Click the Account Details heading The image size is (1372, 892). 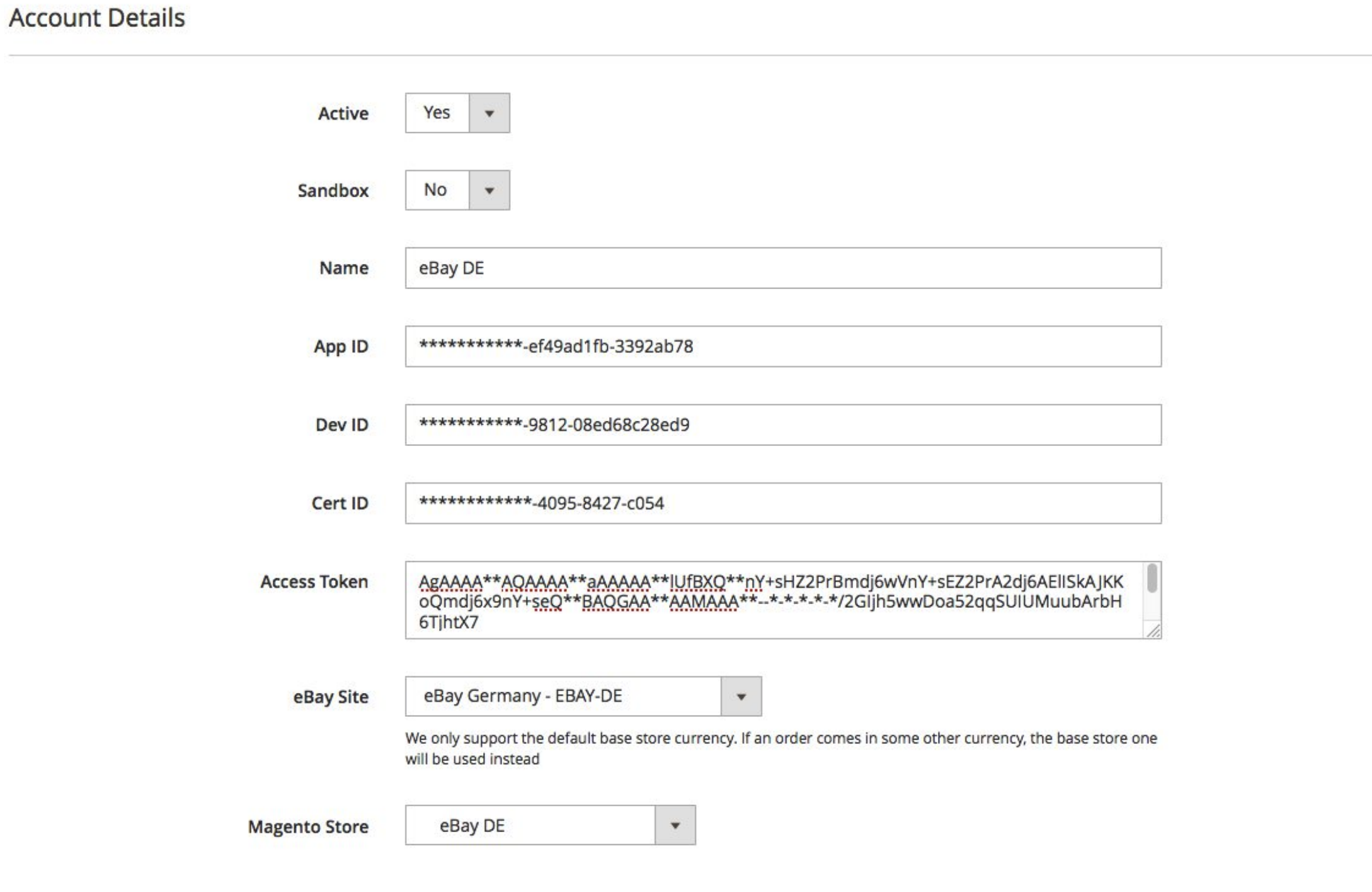click(x=97, y=18)
